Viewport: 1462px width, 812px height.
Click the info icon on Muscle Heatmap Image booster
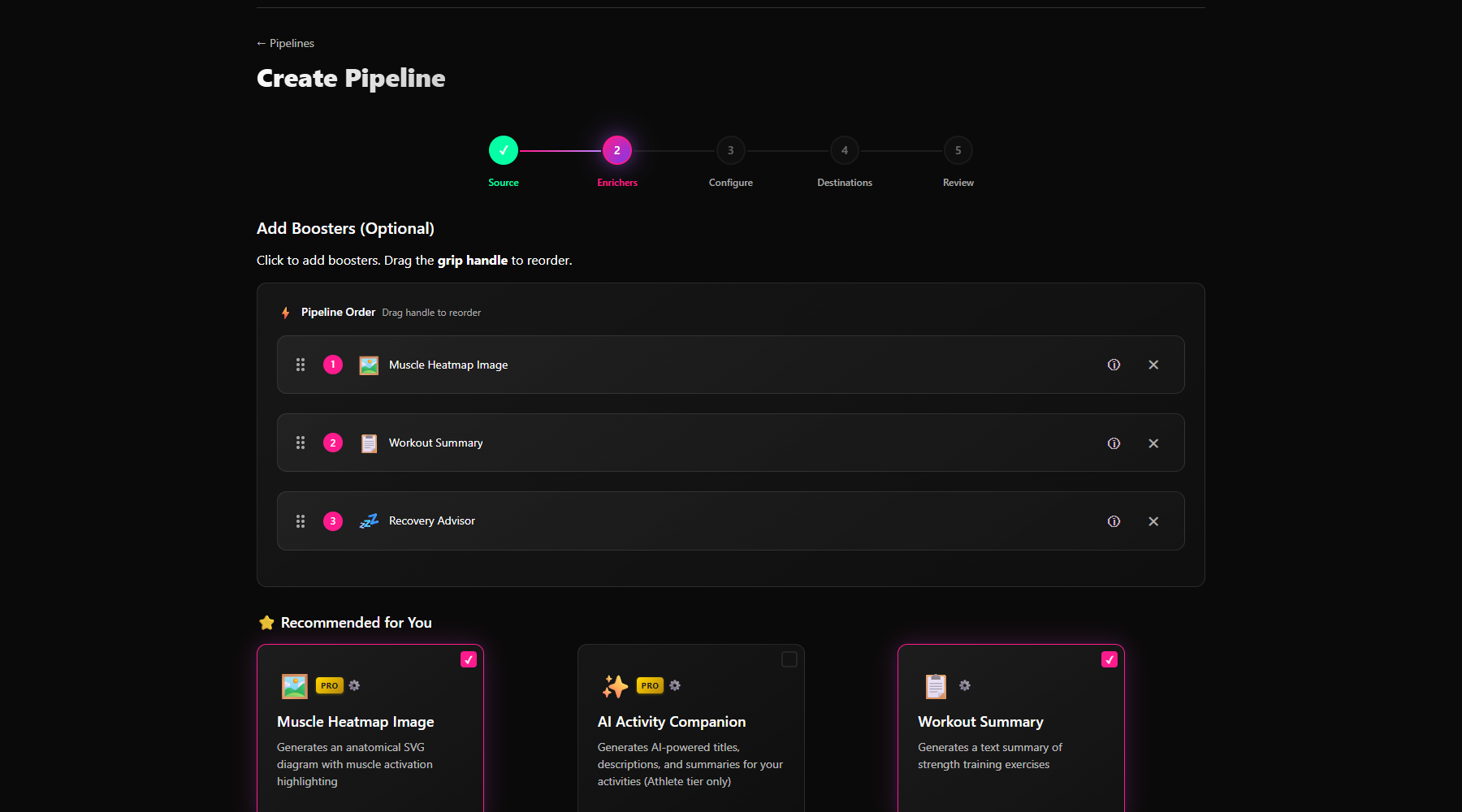tap(1113, 365)
